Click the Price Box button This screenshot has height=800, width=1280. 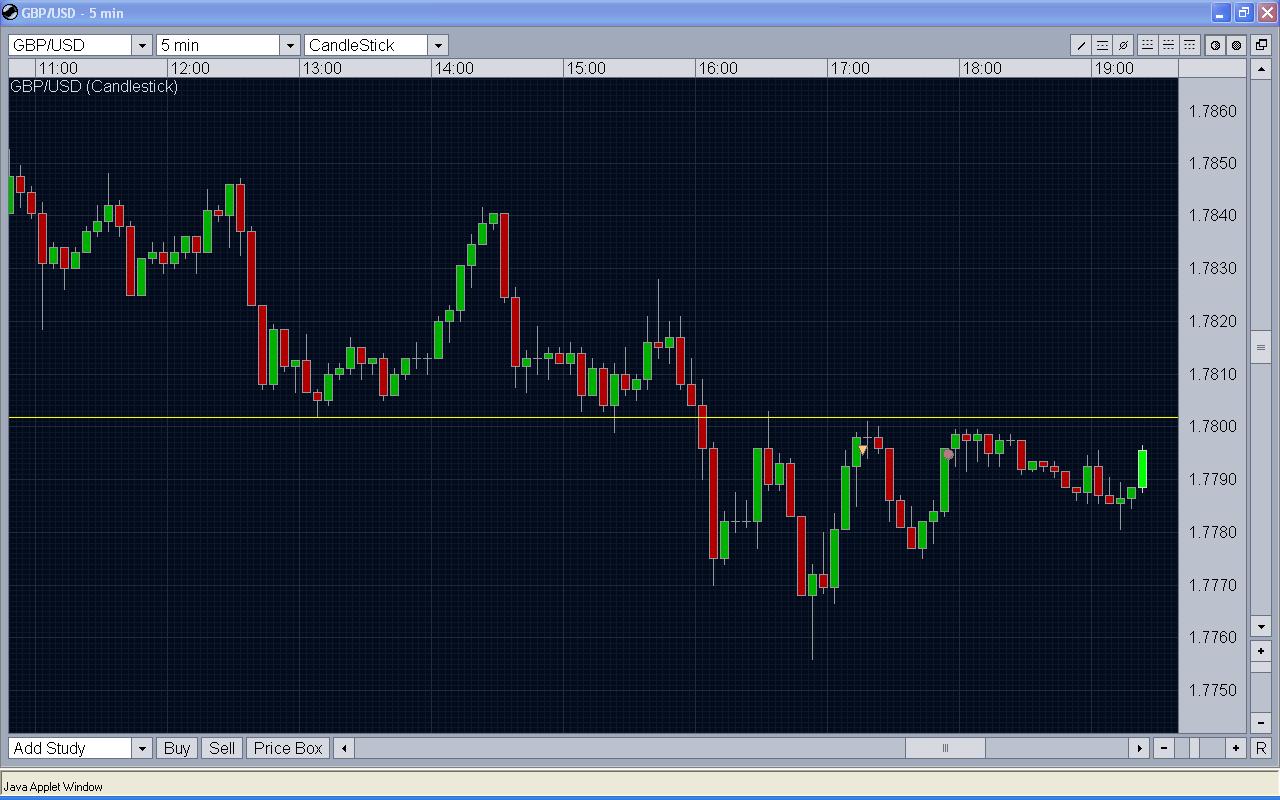288,748
